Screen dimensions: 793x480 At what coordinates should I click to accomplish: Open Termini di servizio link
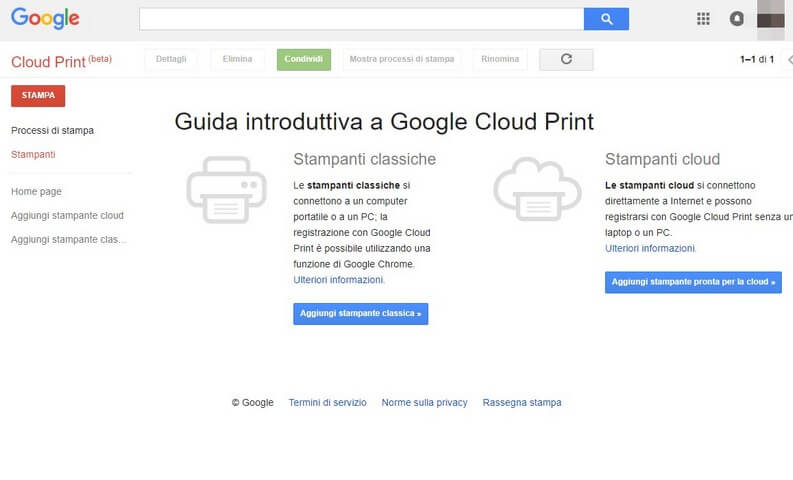tap(327, 403)
